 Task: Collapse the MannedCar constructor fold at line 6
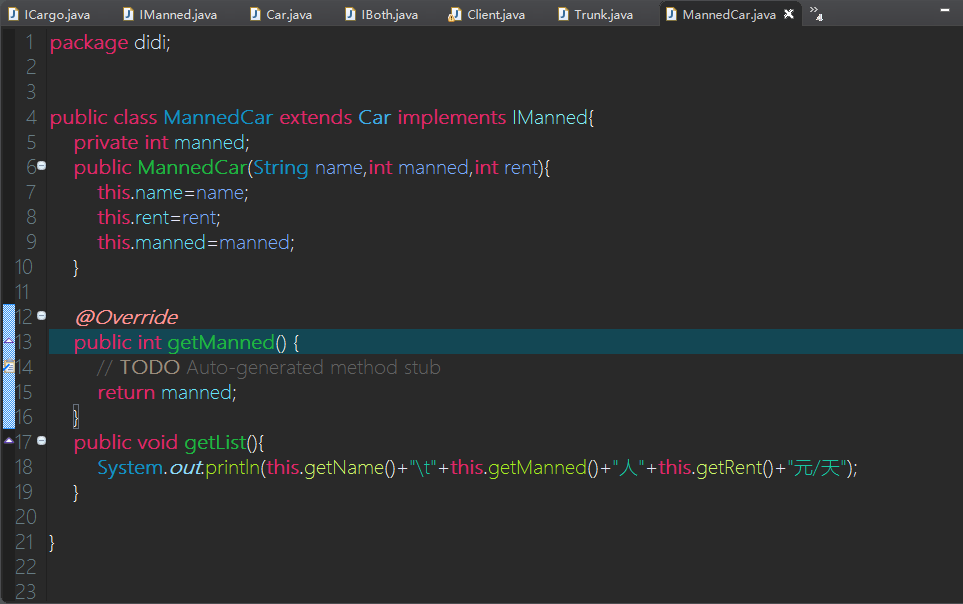coord(42,166)
